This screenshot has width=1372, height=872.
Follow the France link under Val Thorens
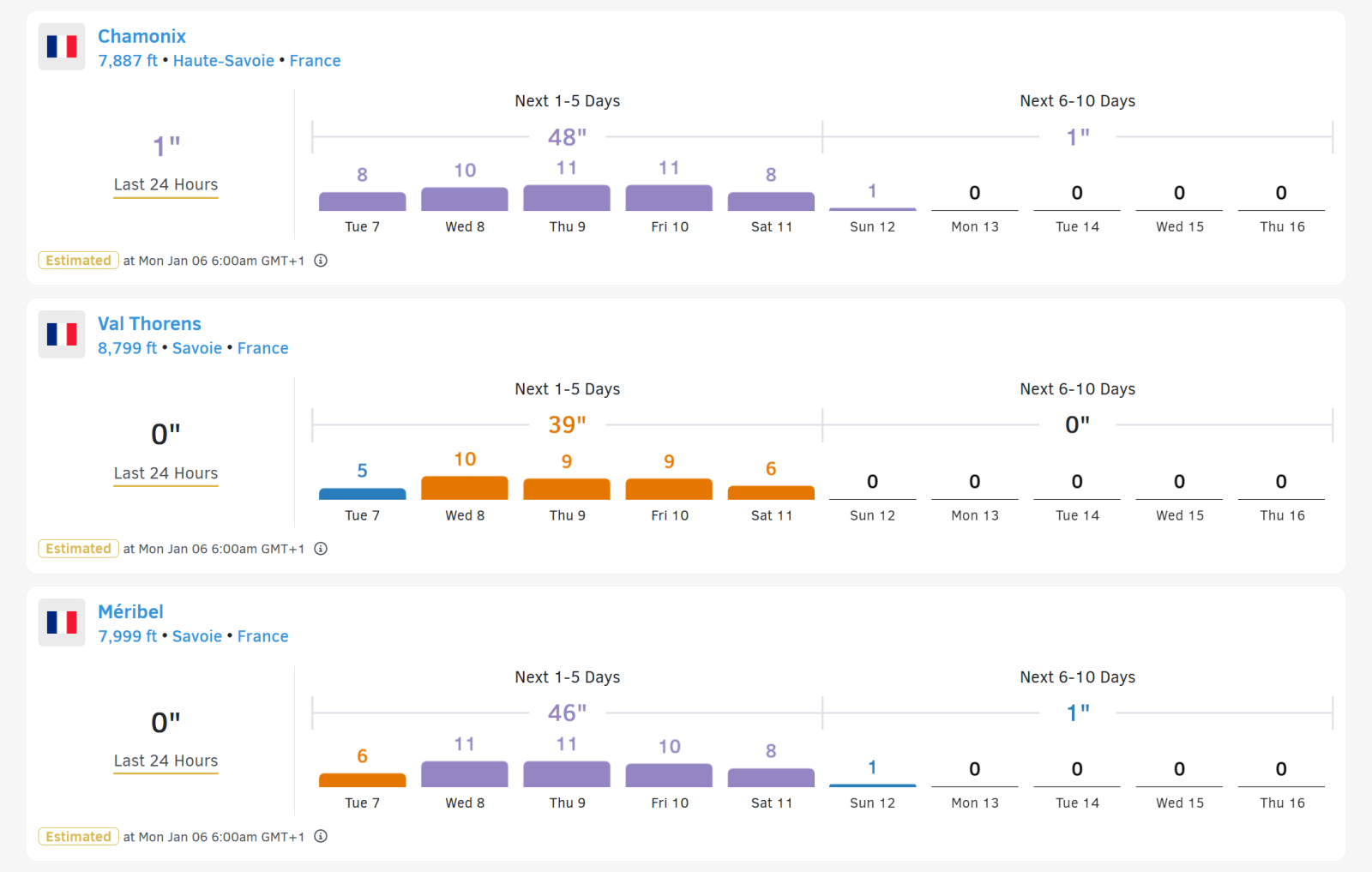point(263,348)
